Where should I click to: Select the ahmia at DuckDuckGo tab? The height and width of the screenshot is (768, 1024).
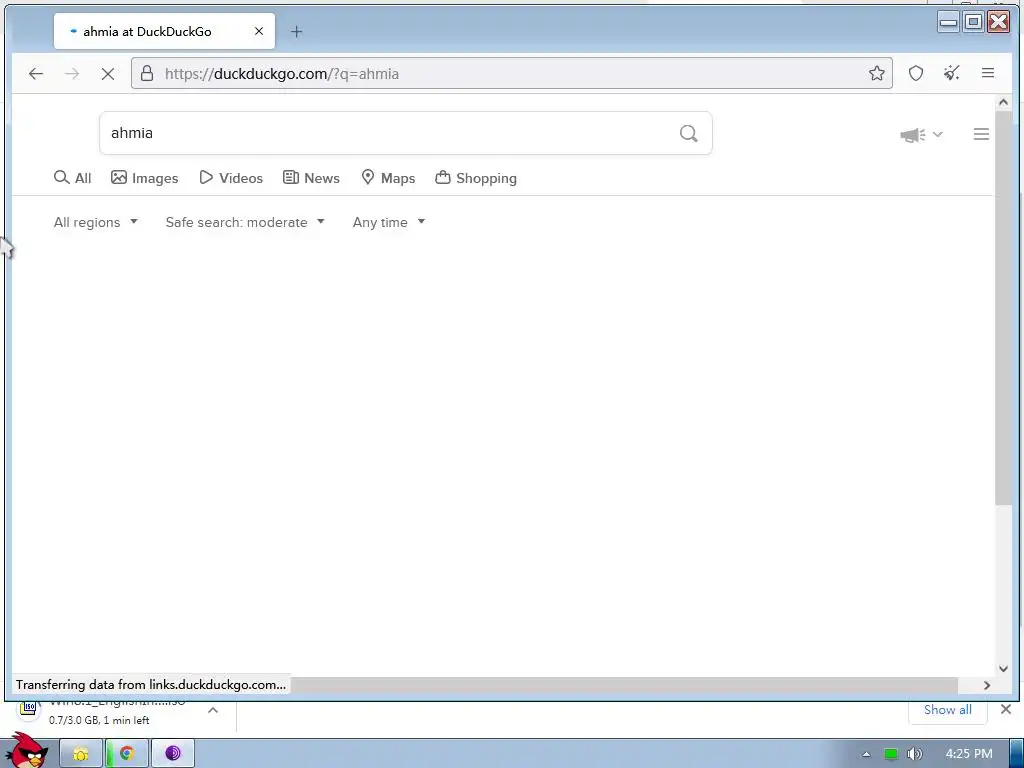coord(165,31)
